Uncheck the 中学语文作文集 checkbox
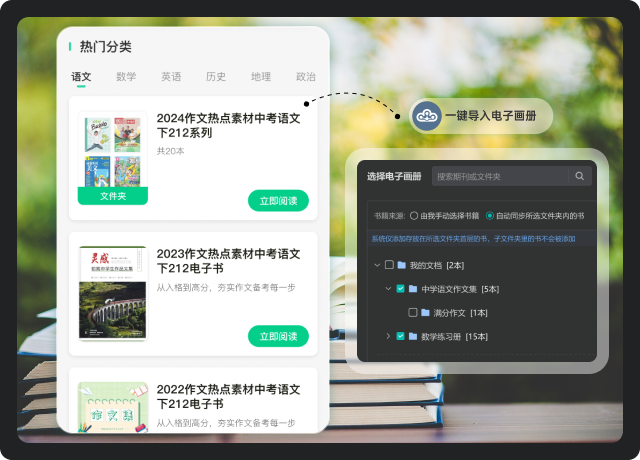 400,289
